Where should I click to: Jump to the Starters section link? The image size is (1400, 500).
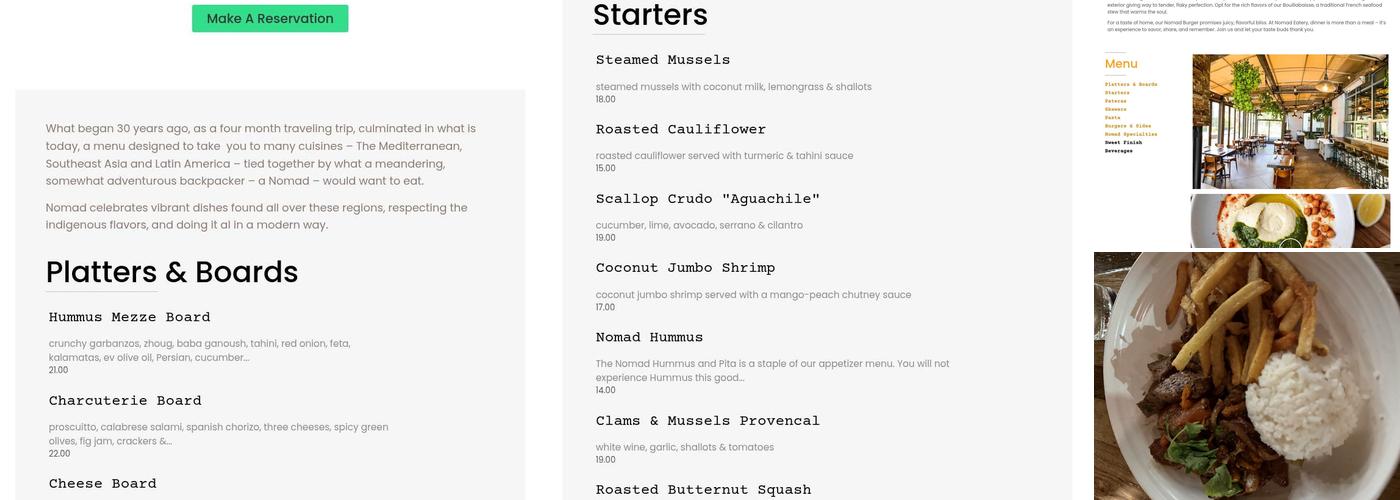coord(1119,93)
